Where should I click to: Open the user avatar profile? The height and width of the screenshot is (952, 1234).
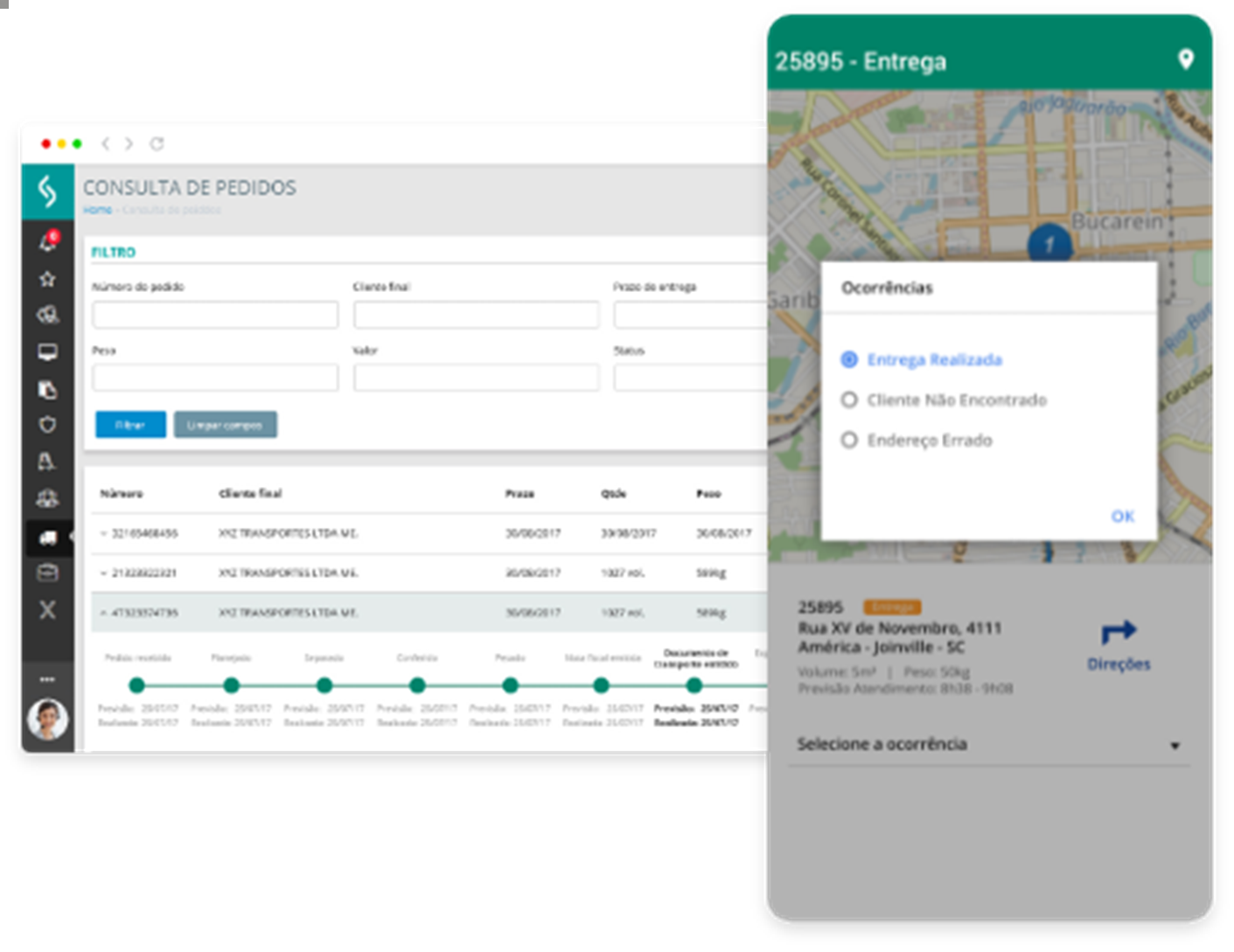tap(47, 719)
